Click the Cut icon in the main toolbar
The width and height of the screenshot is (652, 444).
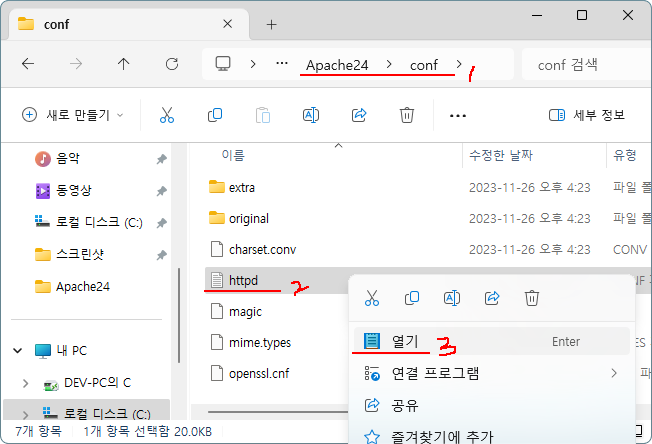click(x=167, y=115)
